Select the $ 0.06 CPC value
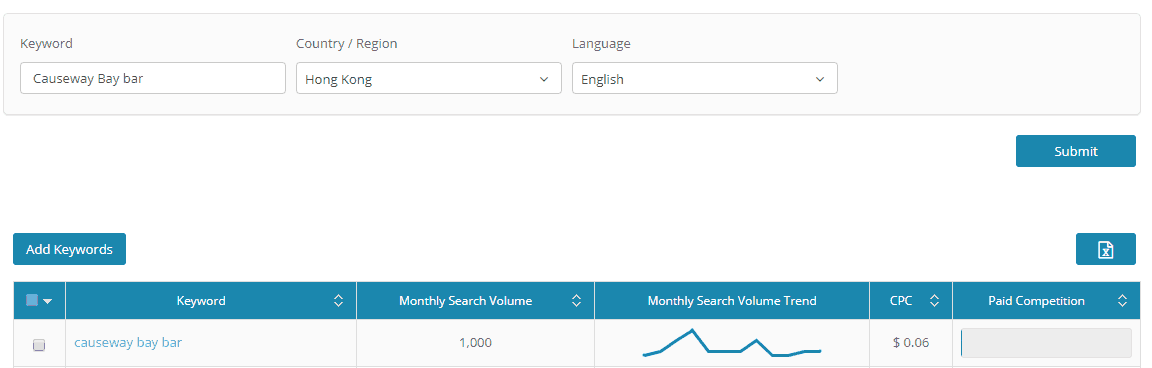This screenshot has width=1152, height=368. pyautogui.click(x=911, y=342)
